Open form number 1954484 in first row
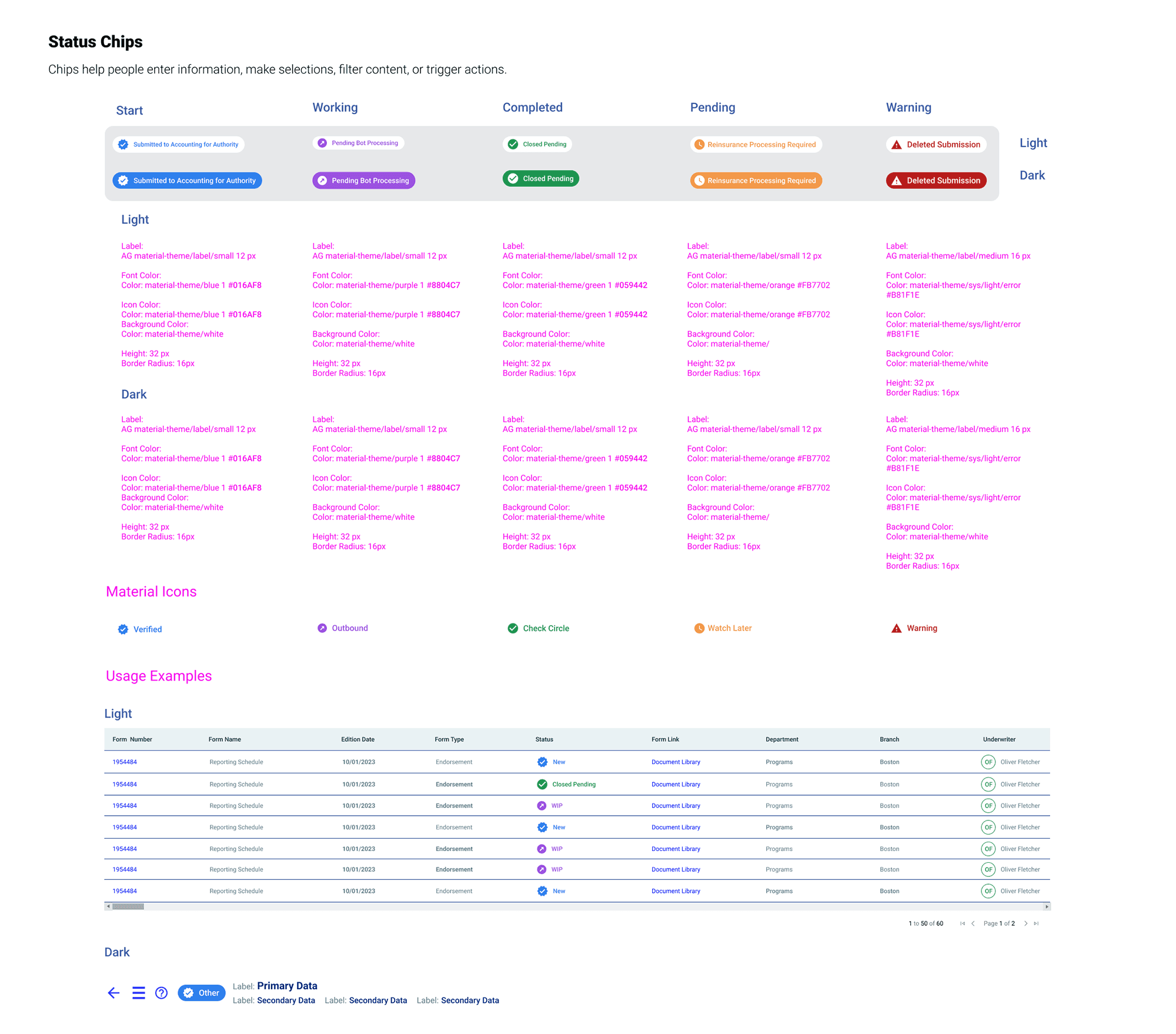Image resolution: width=1176 pixels, height=1034 pixels. click(125, 762)
